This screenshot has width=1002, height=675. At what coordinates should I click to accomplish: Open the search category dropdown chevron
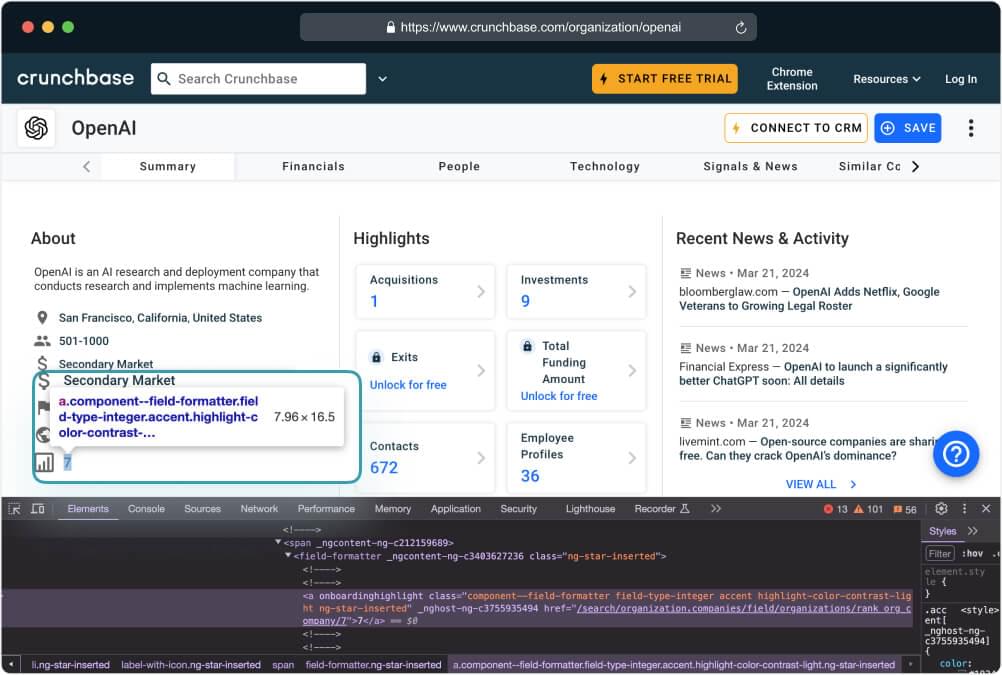pos(383,78)
